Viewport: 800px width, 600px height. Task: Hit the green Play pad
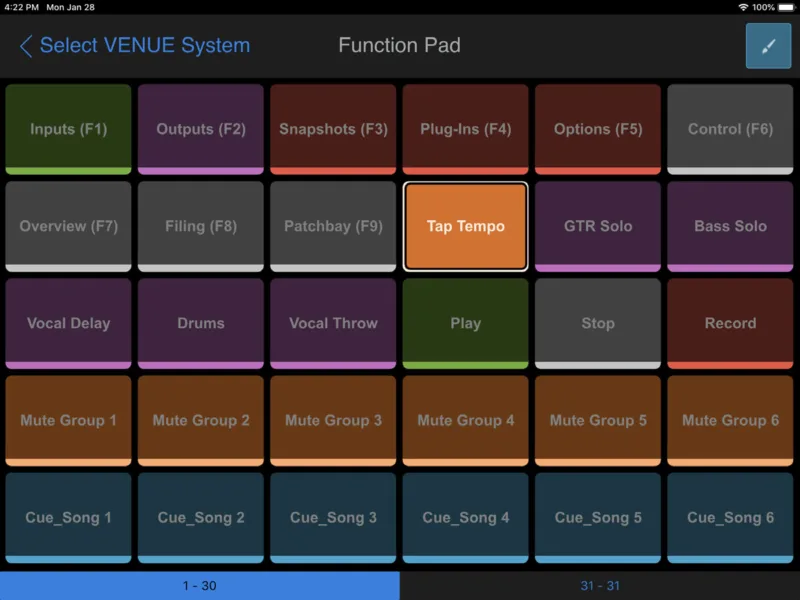(465, 323)
